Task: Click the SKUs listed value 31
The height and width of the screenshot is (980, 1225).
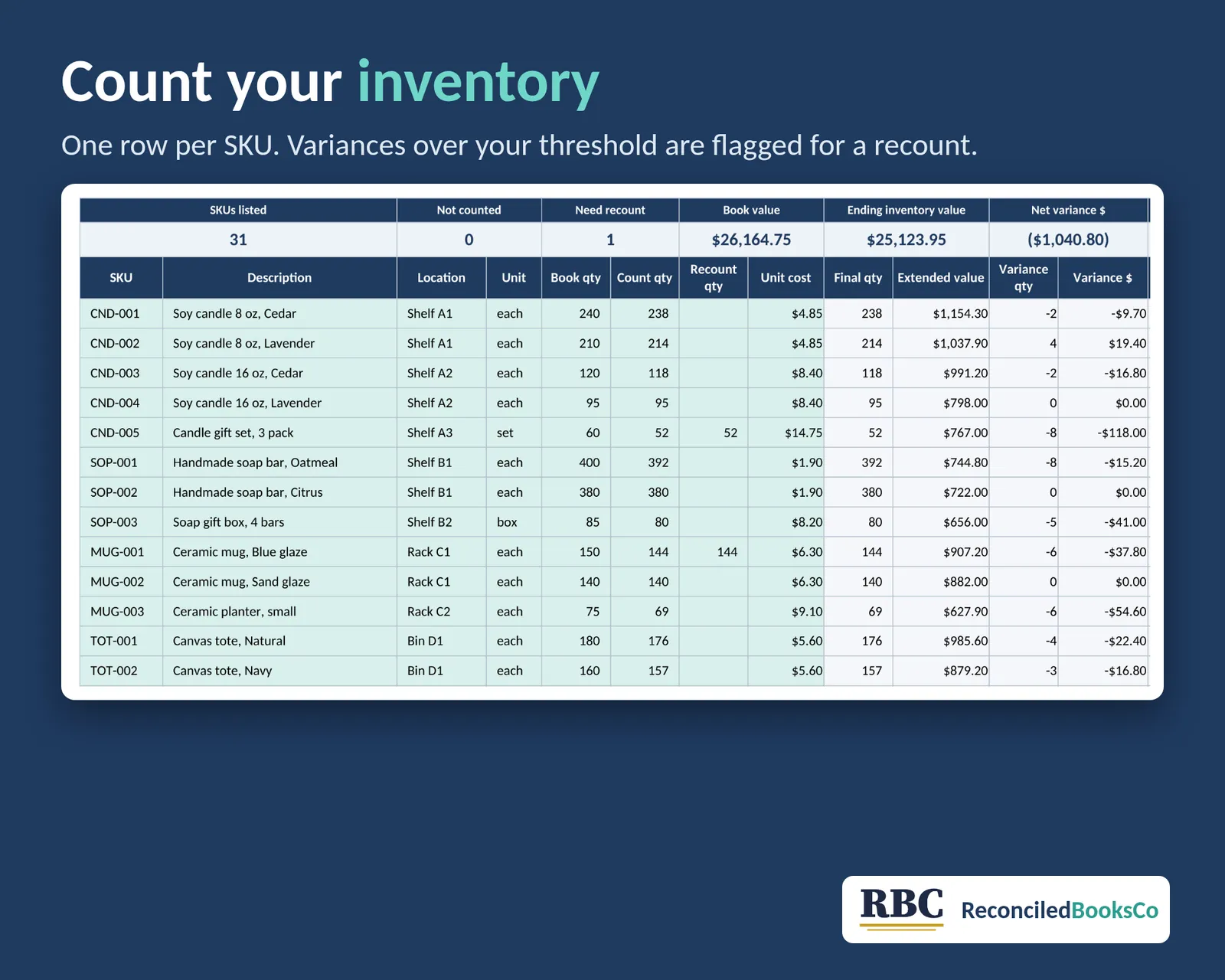Action: coord(238,240)
